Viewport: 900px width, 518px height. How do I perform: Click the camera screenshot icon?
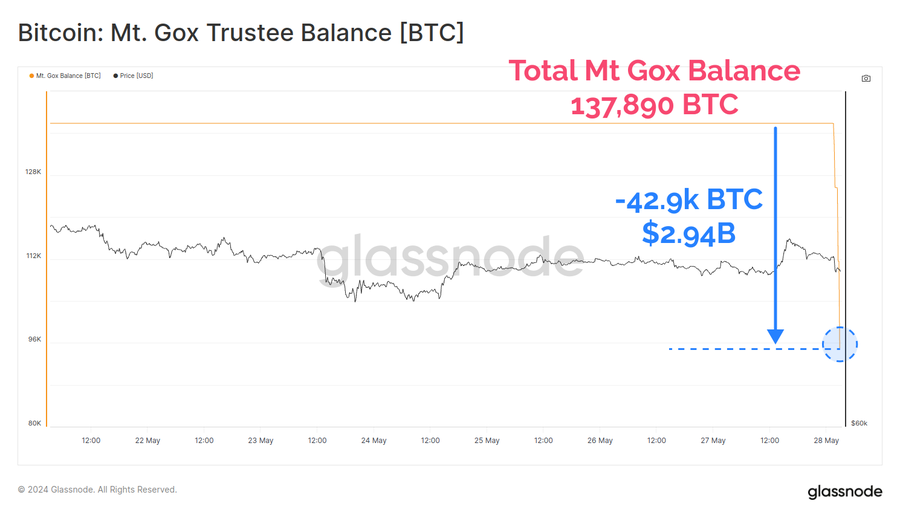[865, 78]
